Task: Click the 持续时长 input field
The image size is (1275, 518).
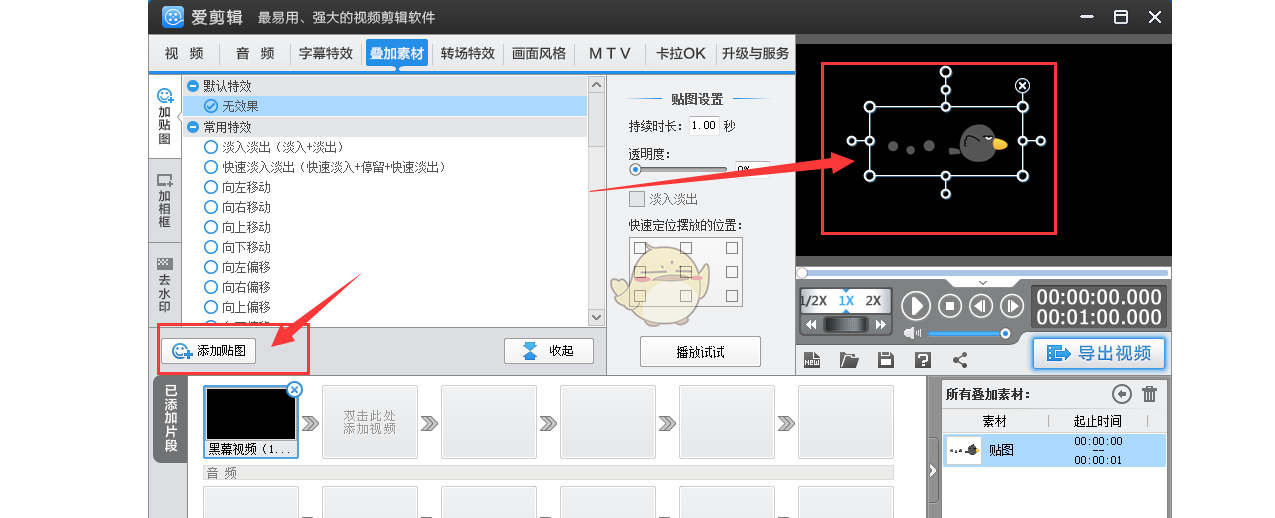Action: pos(704,126)
